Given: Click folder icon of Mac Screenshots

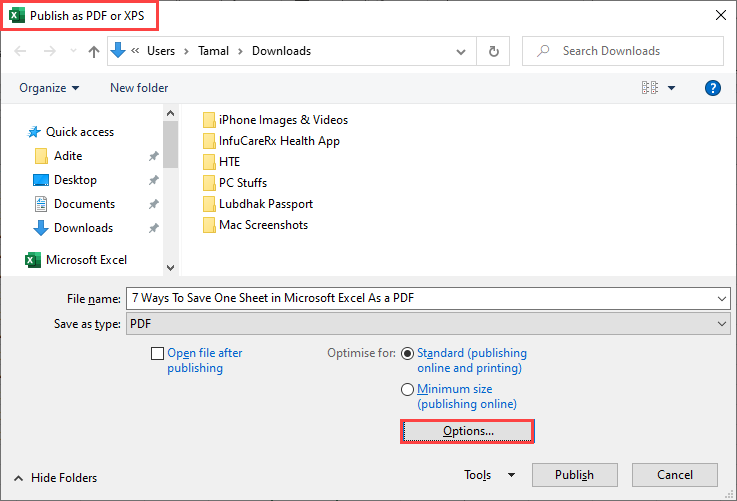Looking at the screenshot, I should point(209,225).
